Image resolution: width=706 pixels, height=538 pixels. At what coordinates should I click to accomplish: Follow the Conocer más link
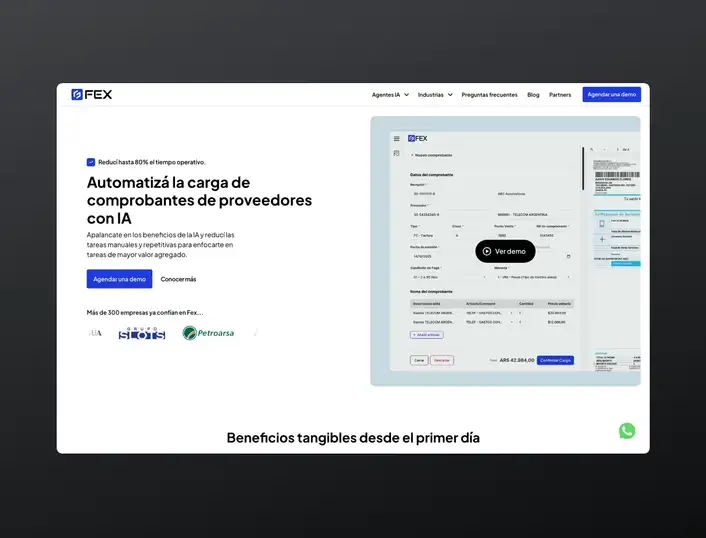click(x=178, y=279)
